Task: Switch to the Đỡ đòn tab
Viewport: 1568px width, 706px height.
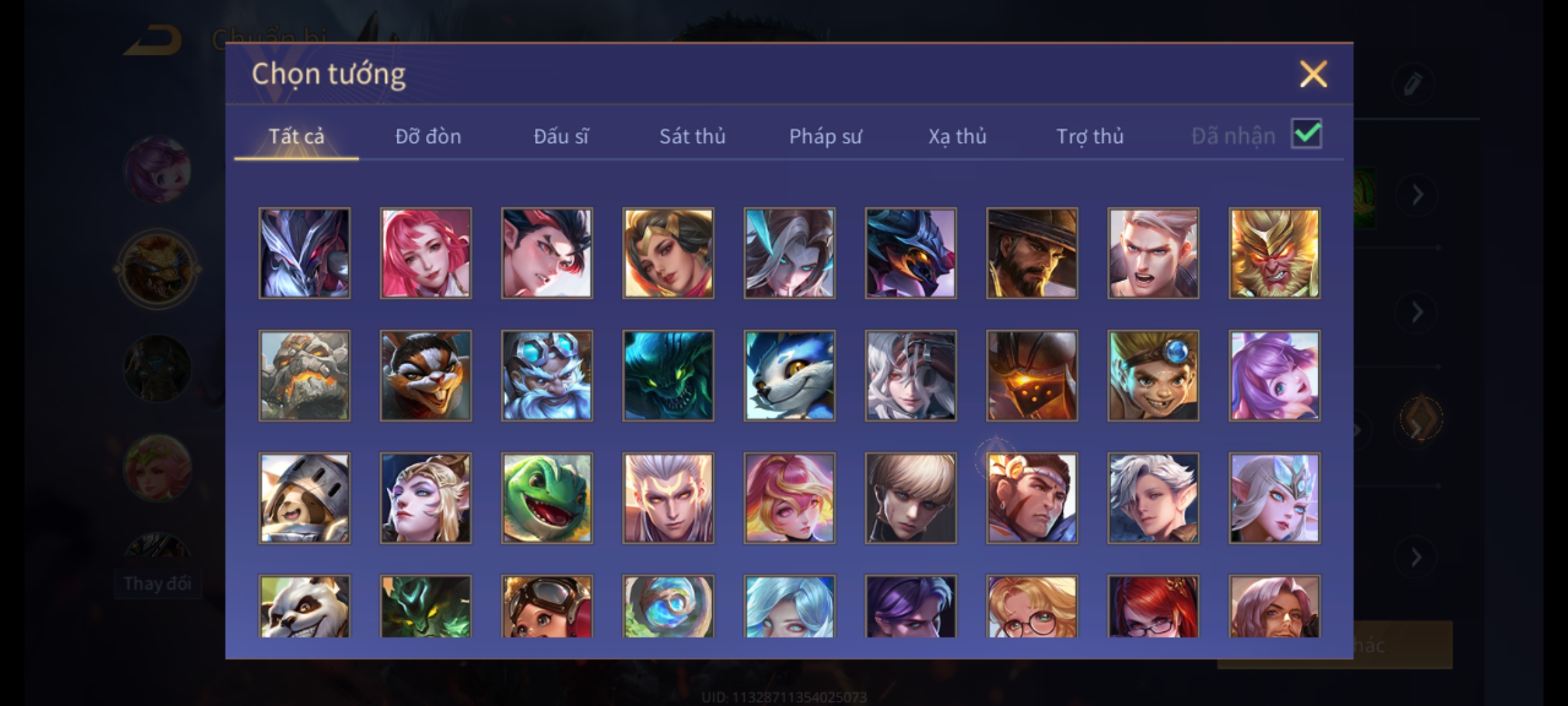Action: [x=429, y=136]
